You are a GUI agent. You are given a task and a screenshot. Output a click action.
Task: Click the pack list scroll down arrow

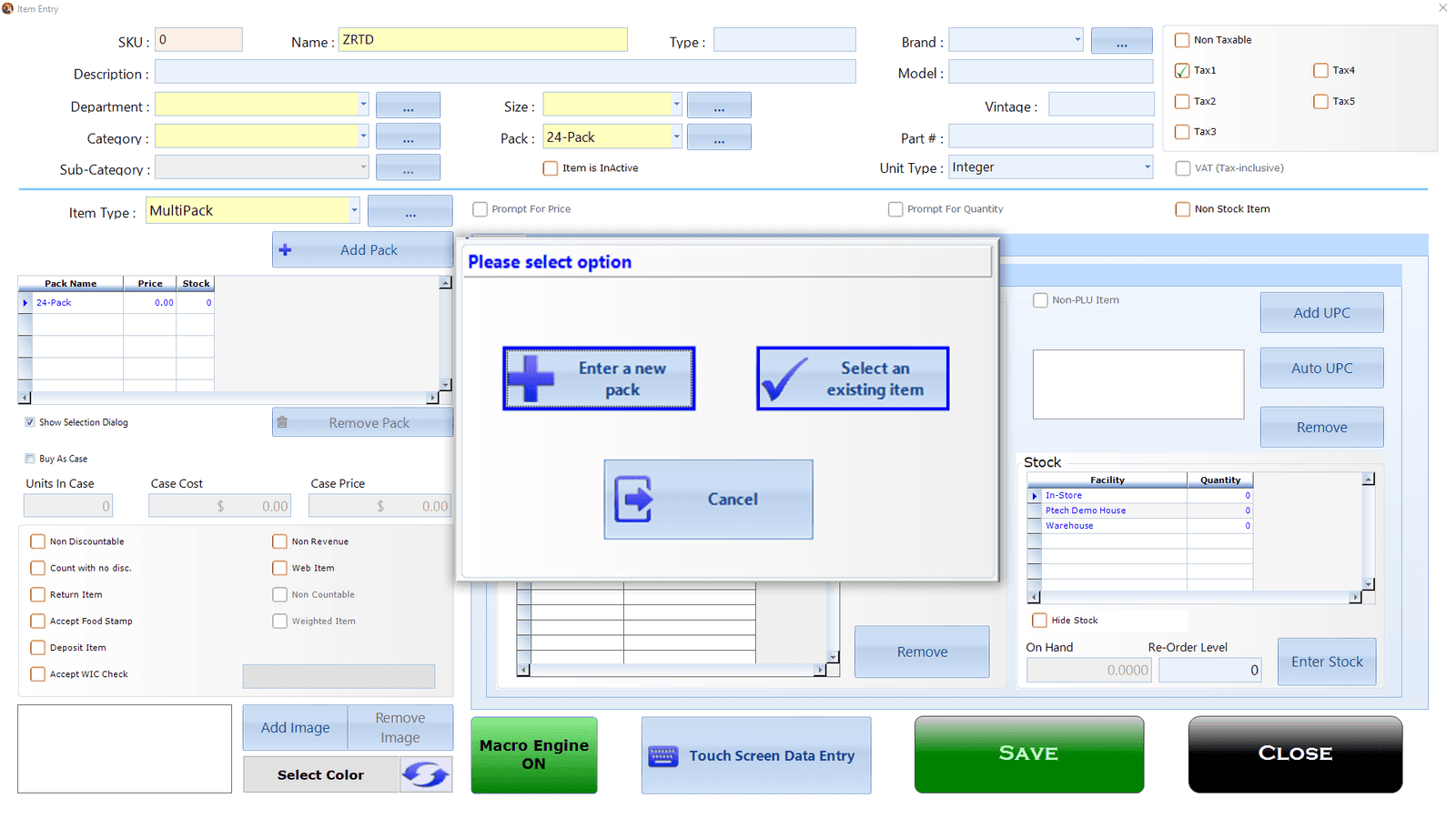point(445,385)
